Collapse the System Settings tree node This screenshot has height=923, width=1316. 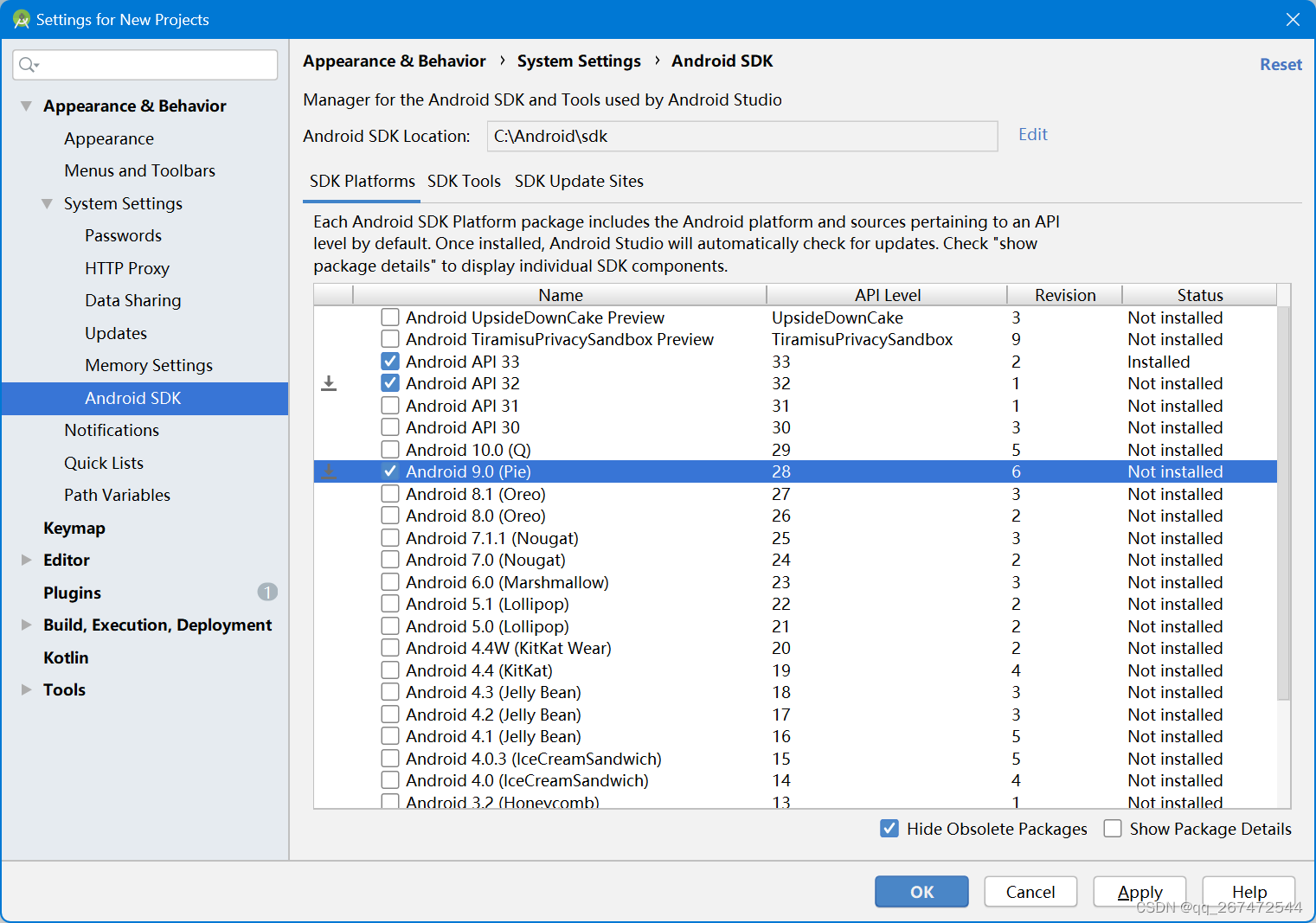(47, 203)
